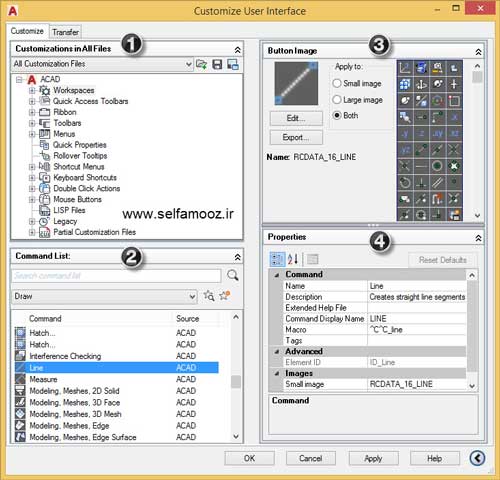Switch to the Transfer tab

pos(65,32)
